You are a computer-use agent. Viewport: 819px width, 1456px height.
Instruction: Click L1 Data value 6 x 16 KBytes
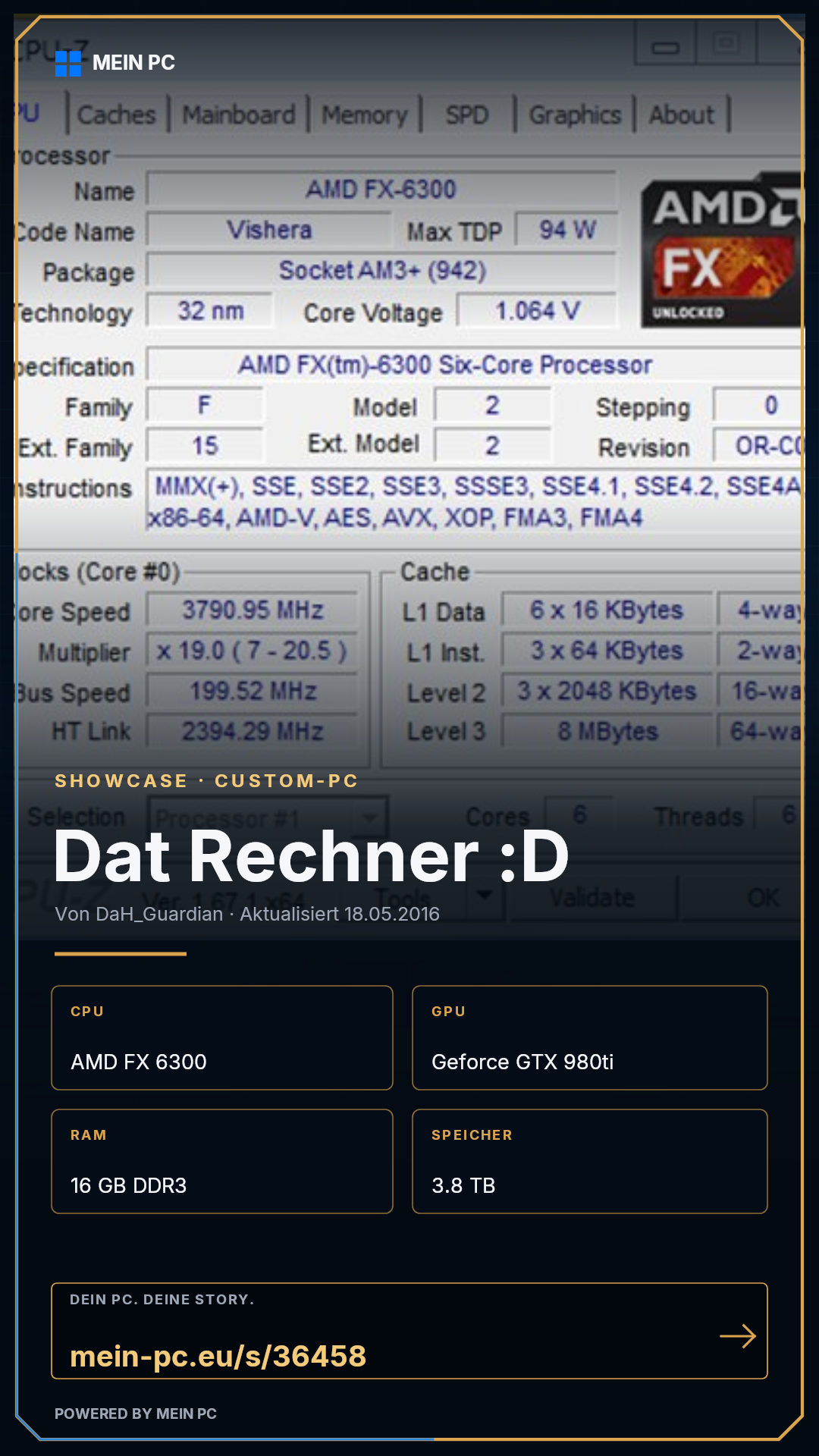pyautogui.click(x=607, y=610)
